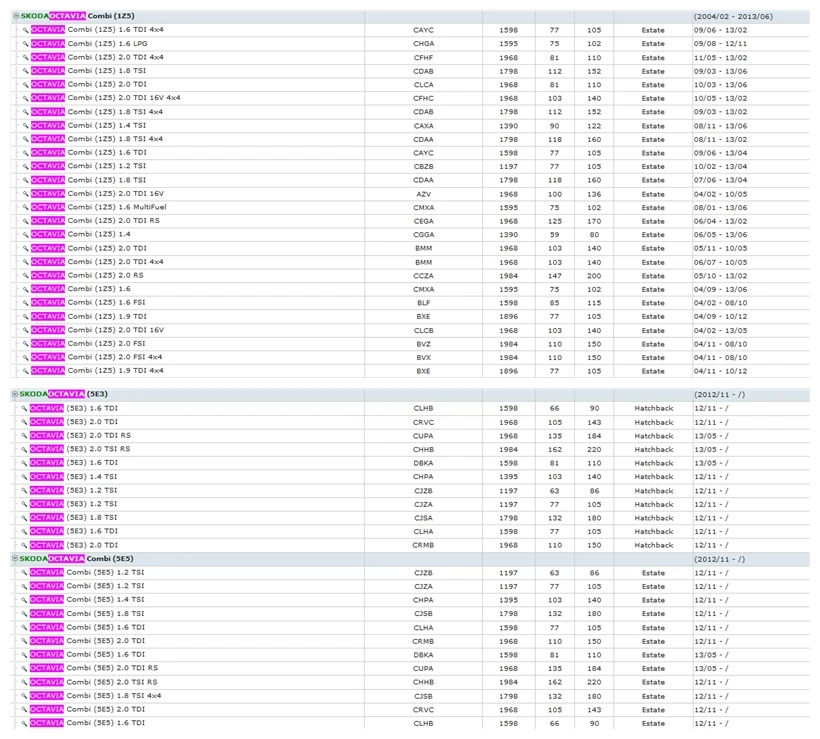Viewport: 820px width, 739px height.
Task: Click engine code CCZA
Action: [x=423, y=276]
